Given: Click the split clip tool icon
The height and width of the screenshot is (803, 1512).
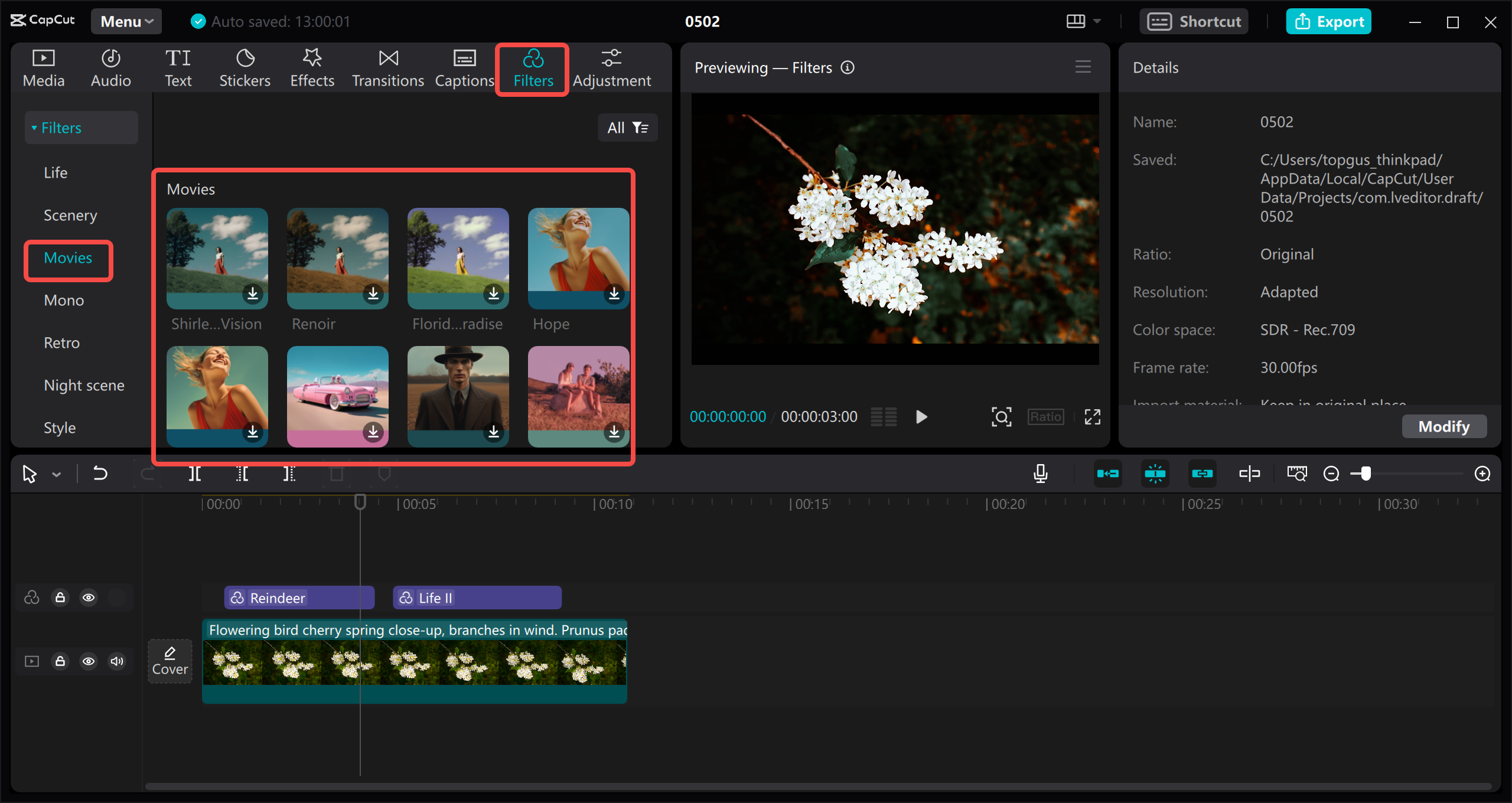Looking at the screenshot, I should coord(194,474).
